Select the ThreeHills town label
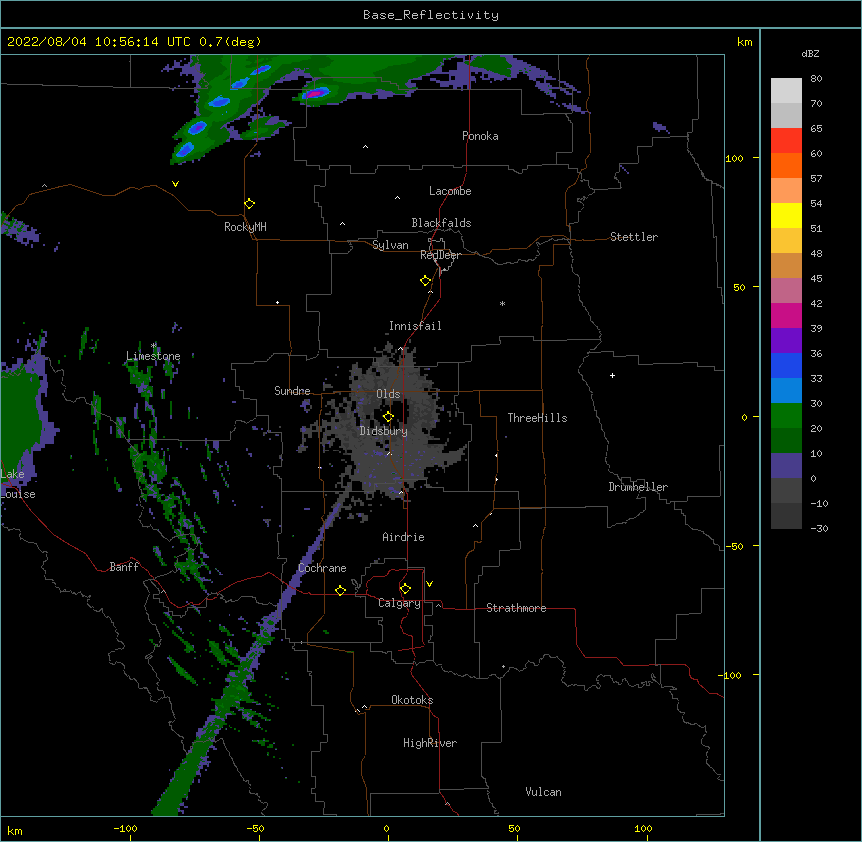This screenshot has width=862, height=842. 537,418
